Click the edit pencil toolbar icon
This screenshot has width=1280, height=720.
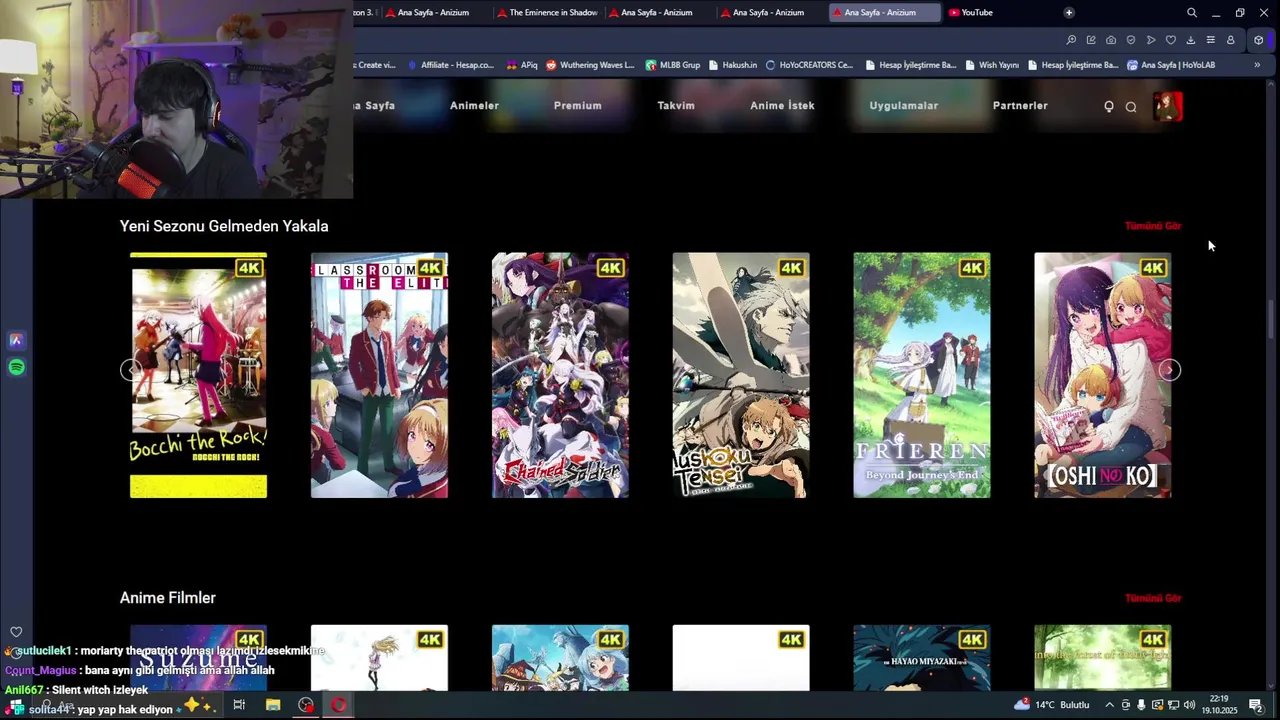coord(1091,40)
